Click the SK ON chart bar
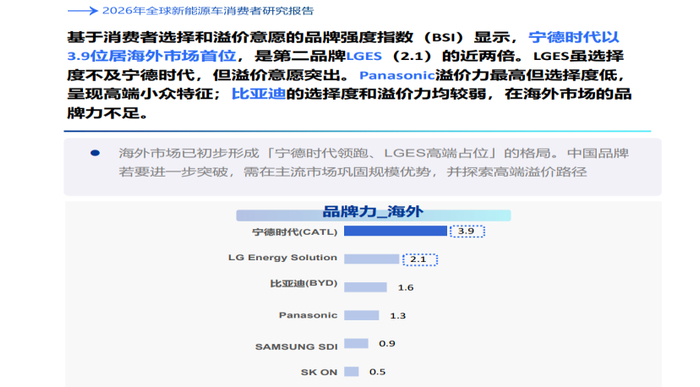The height and width of the screenshot is (387, 700). tap(351, 371)
